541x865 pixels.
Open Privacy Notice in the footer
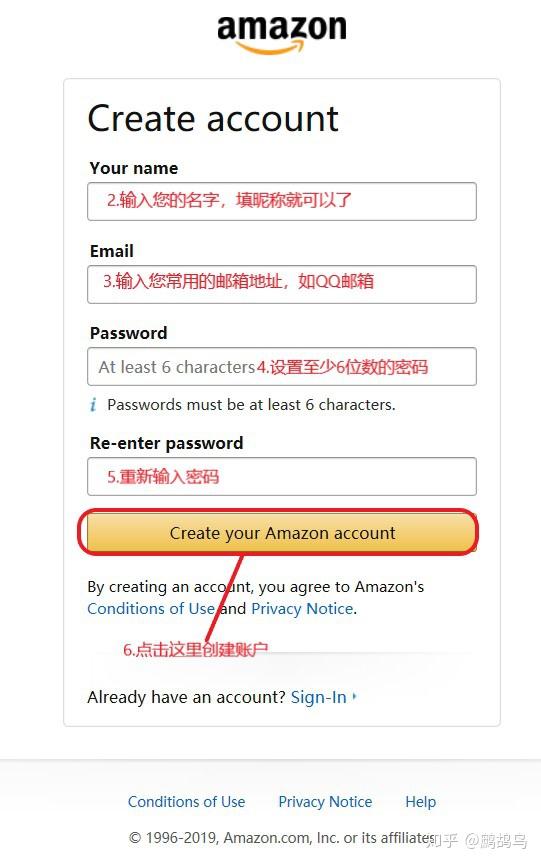coord(325,802)
